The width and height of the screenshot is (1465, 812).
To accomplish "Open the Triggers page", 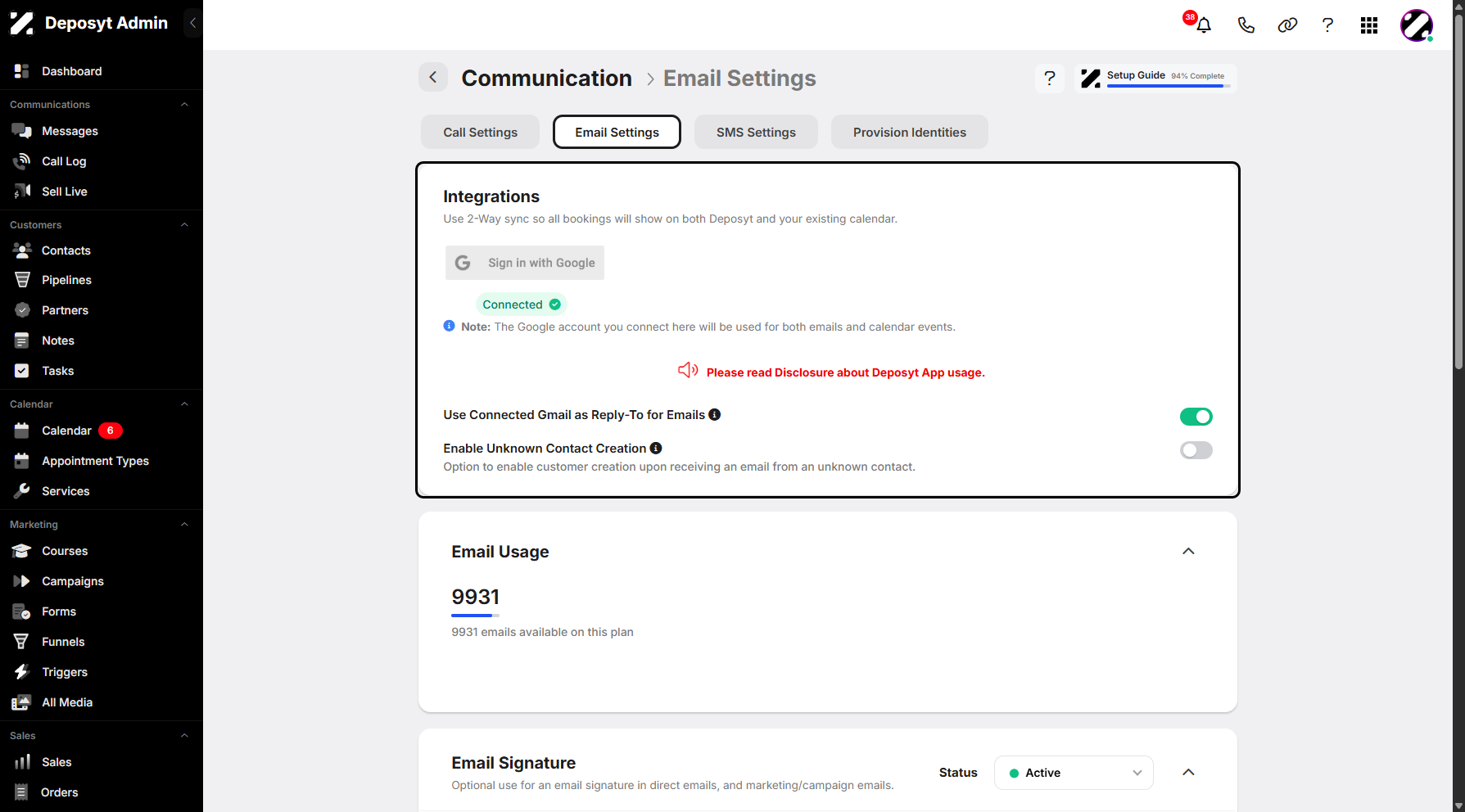I will coord(65,672).
